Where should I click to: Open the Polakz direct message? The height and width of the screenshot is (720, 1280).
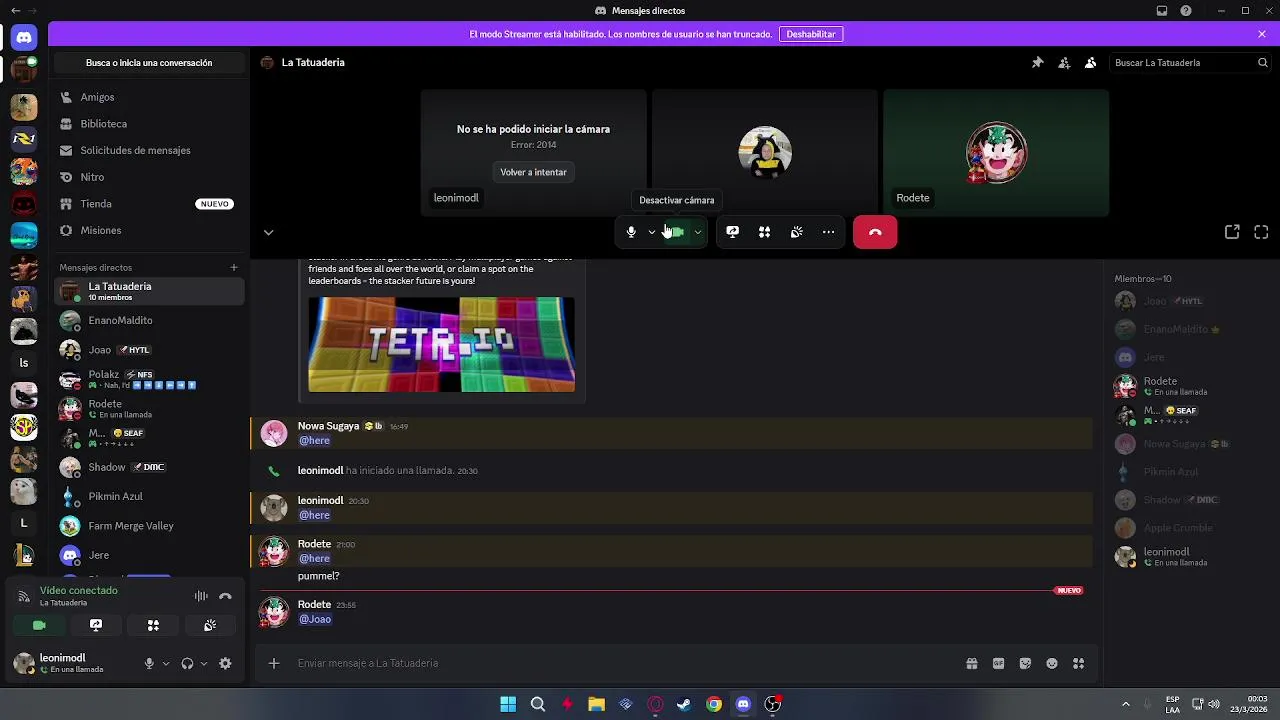click(149, 379)
